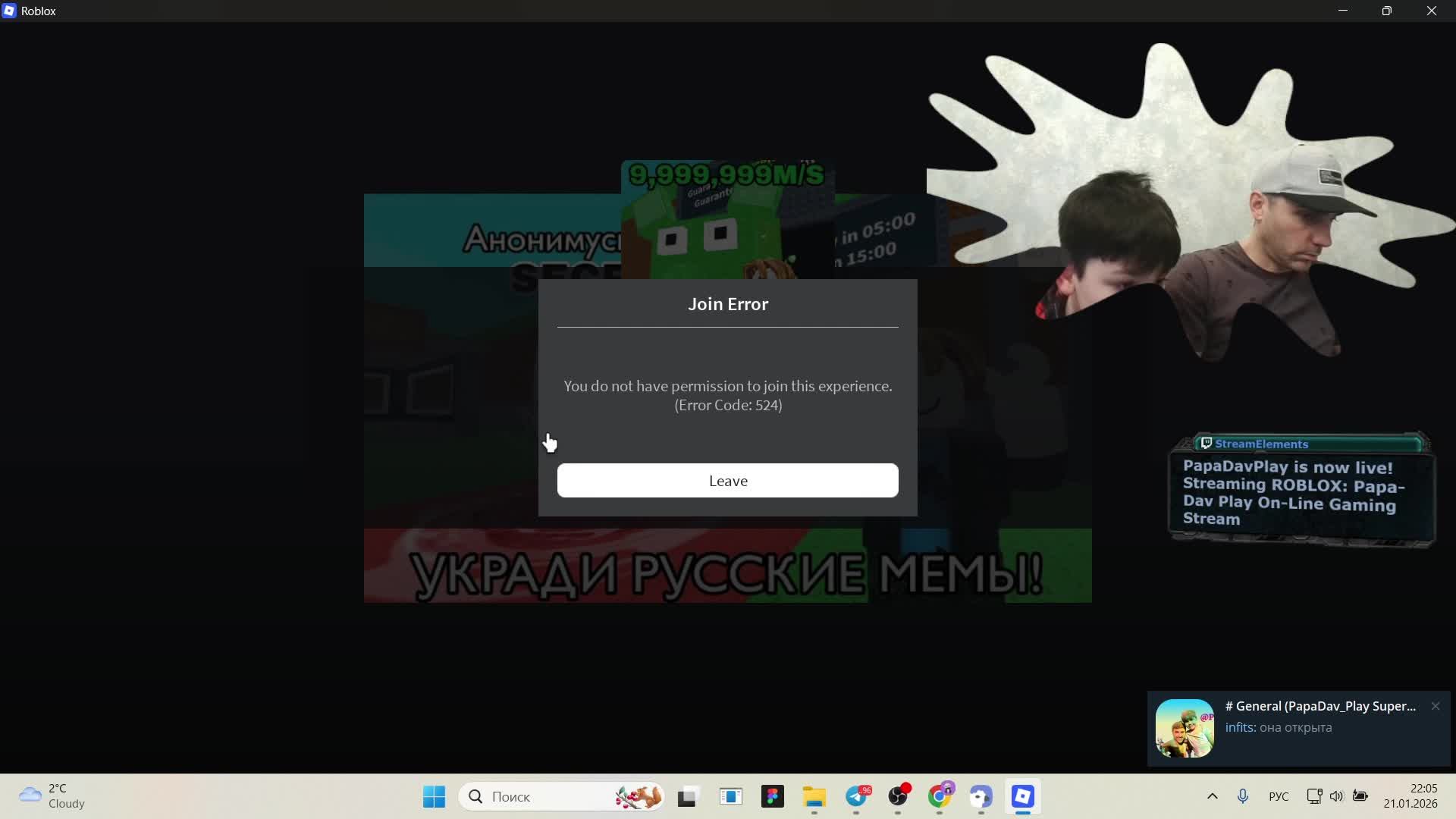
Task: Open the clock and date panel
Action: [x=1410, y=796]
